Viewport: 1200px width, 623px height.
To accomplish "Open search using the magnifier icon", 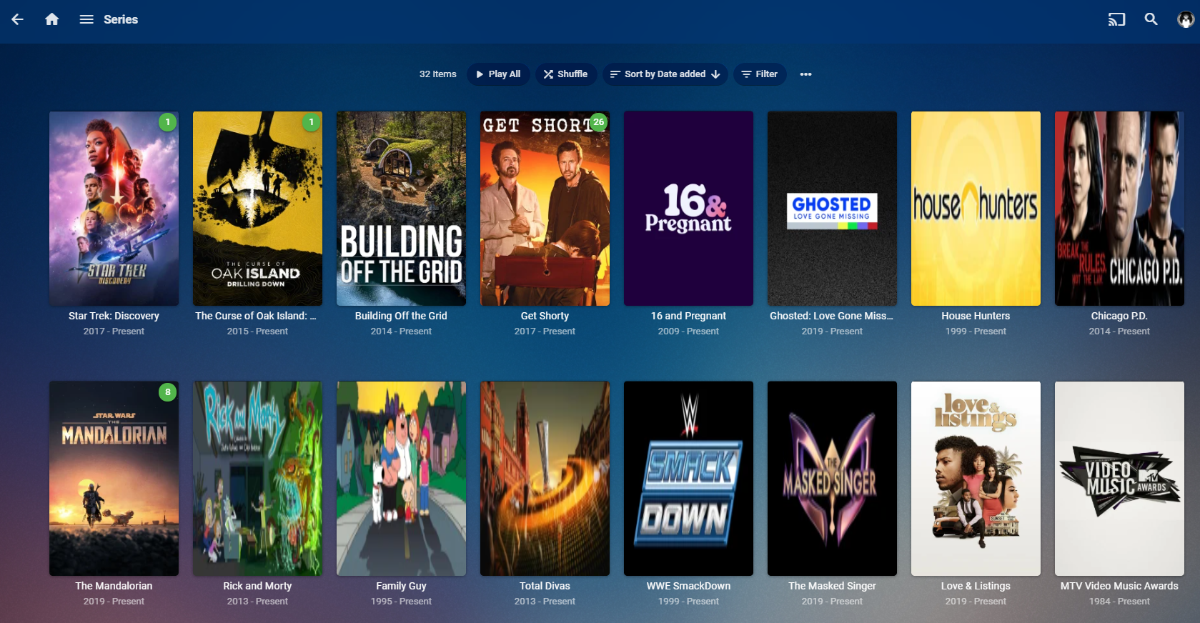I will pyautogui.click(x=1151, y=18).
